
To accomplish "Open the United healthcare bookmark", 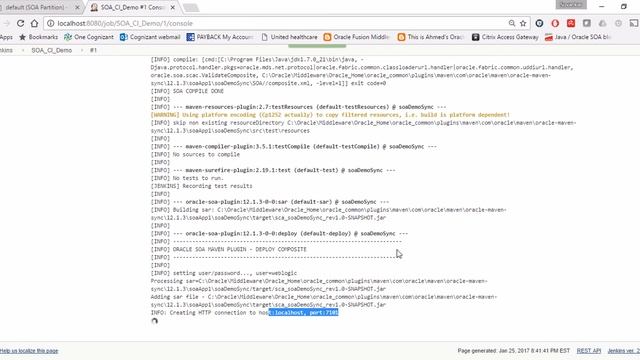I will pyautogui.click(x=289, y=37).
